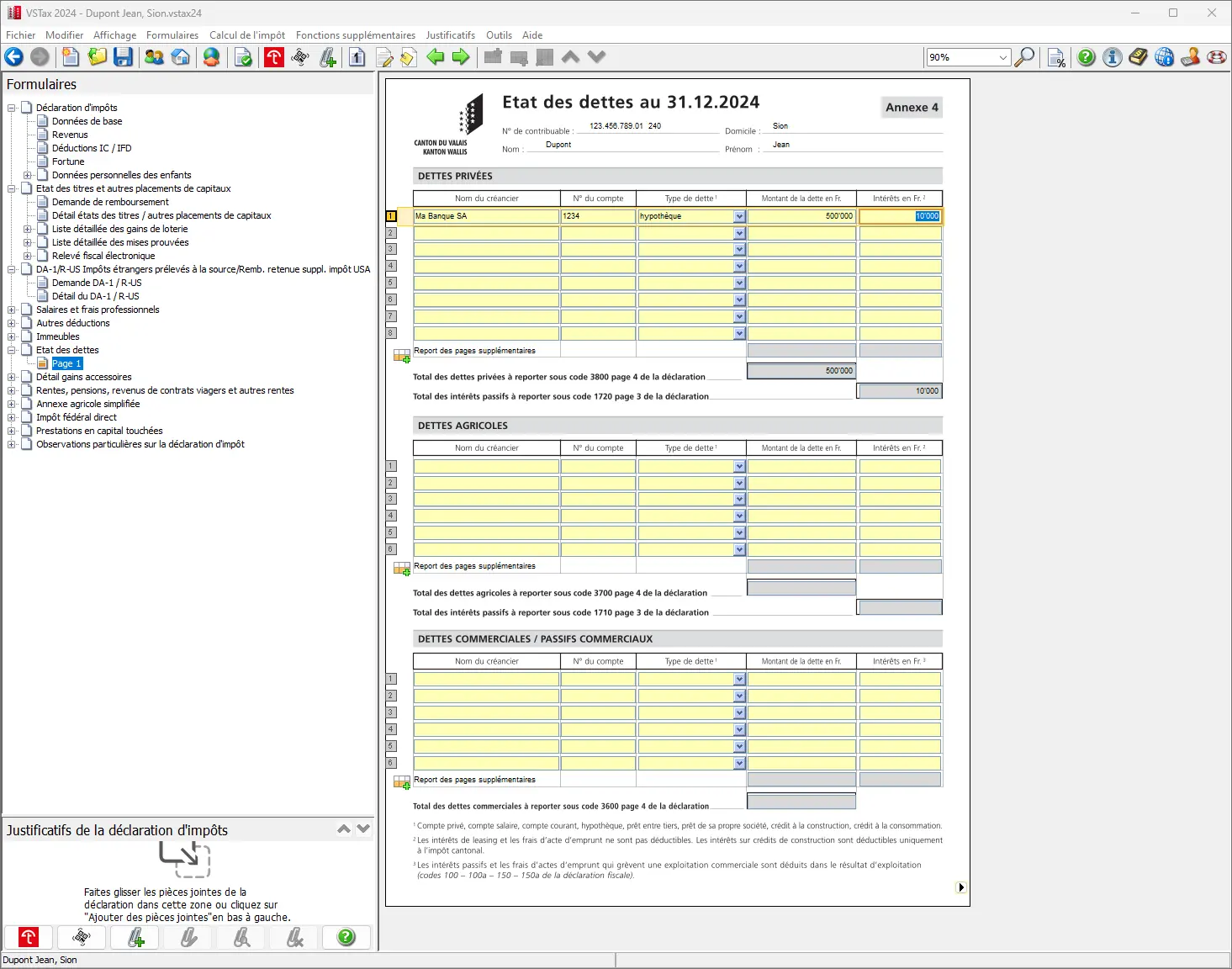Open the Justificatifs menu
Viewport: 1232px width, 969px height.
tap(450, 35)
